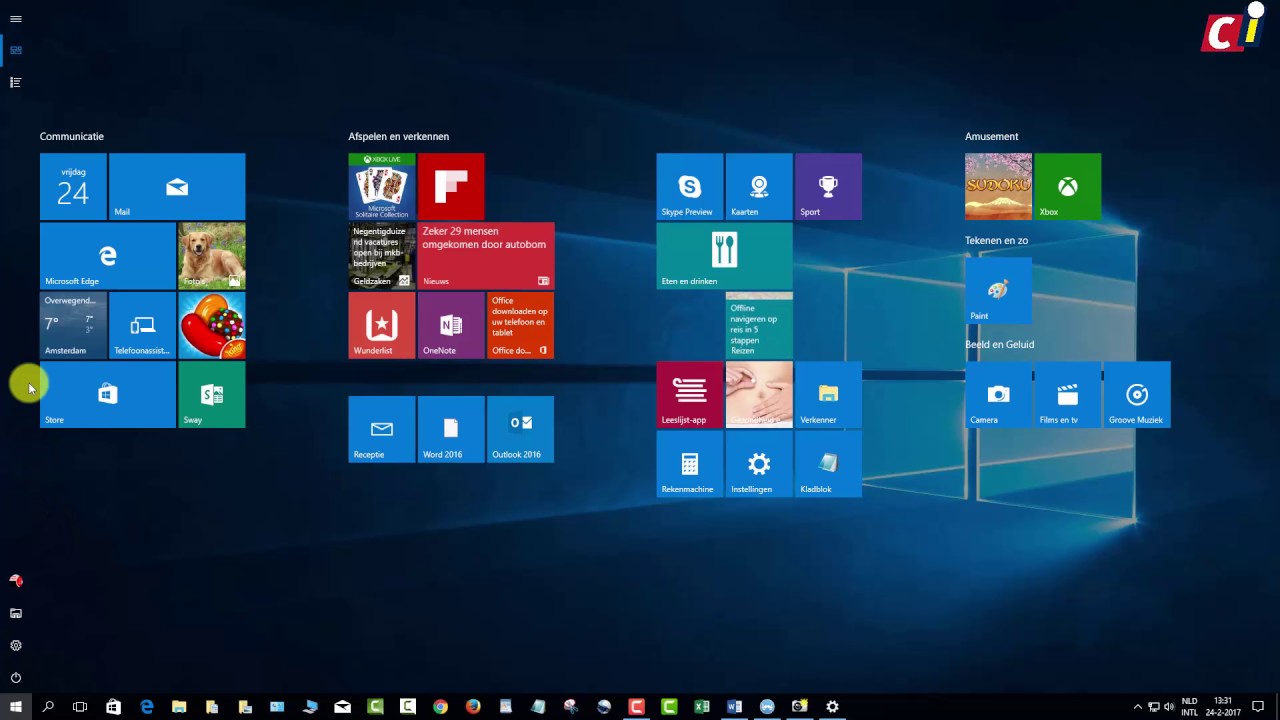
Task: Launch the Kladblok tile
Action: (828, 464)
